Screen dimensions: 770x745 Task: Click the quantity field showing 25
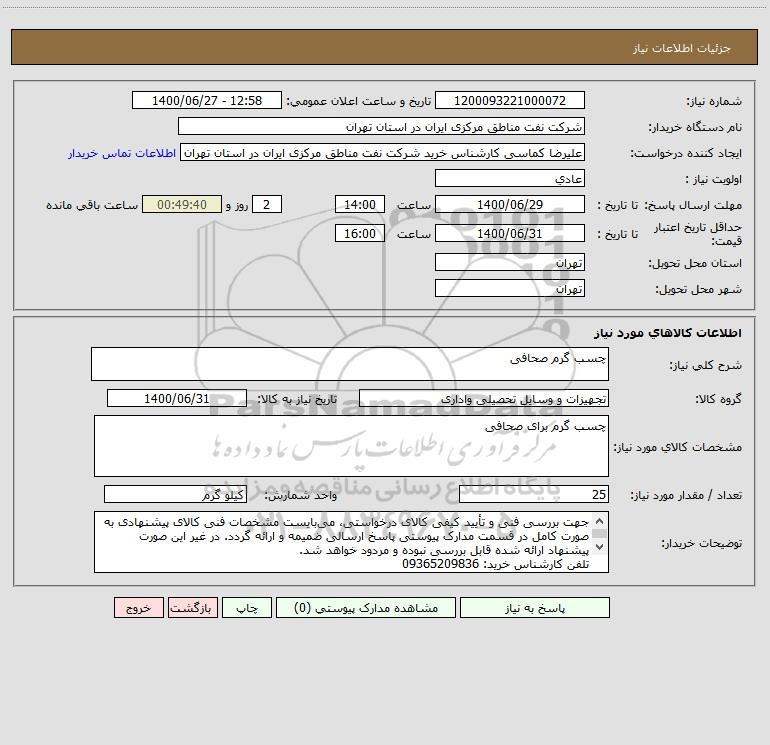pyautogui.click(x=534, y=494)
